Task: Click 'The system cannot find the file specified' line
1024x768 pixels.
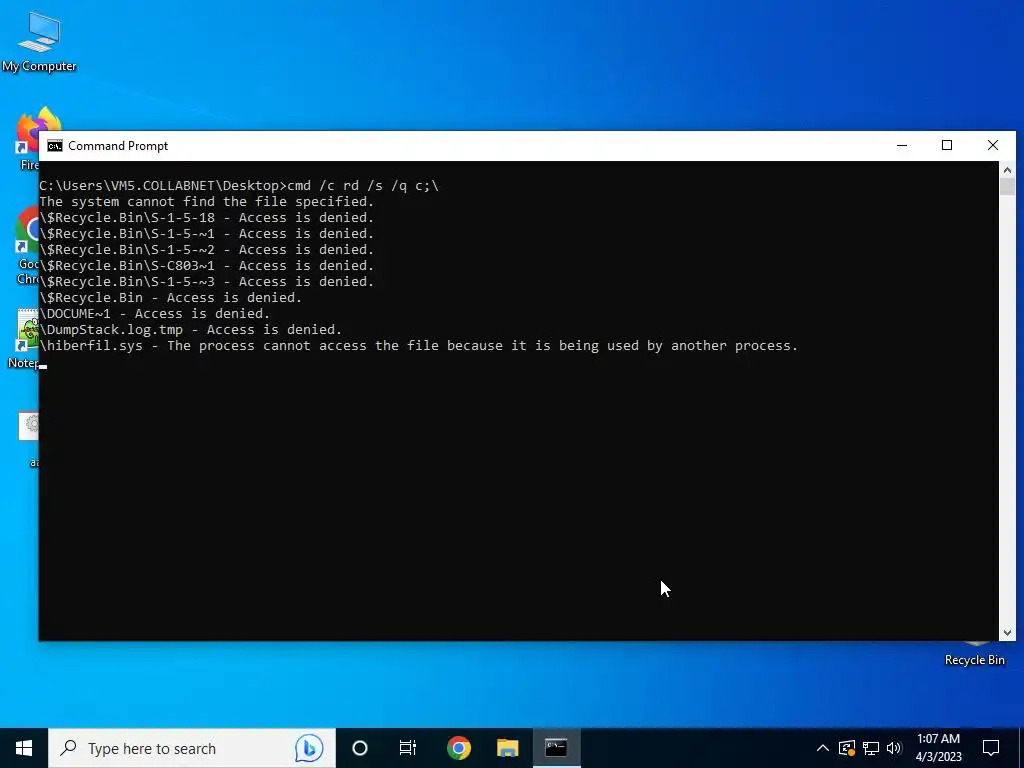Action: 206,201
